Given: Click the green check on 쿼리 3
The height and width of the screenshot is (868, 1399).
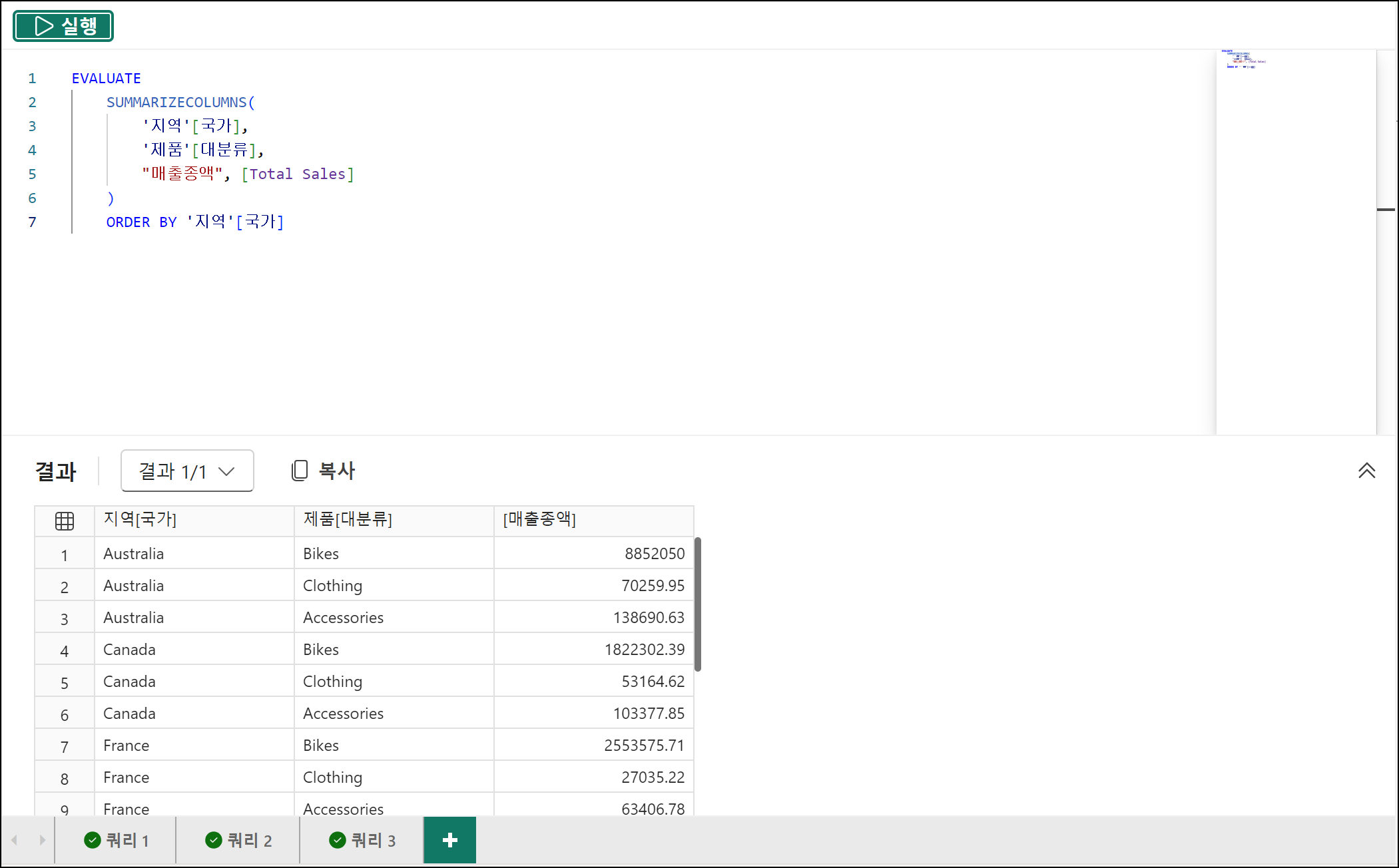Looking at the screenshot, I should point(338,840).
